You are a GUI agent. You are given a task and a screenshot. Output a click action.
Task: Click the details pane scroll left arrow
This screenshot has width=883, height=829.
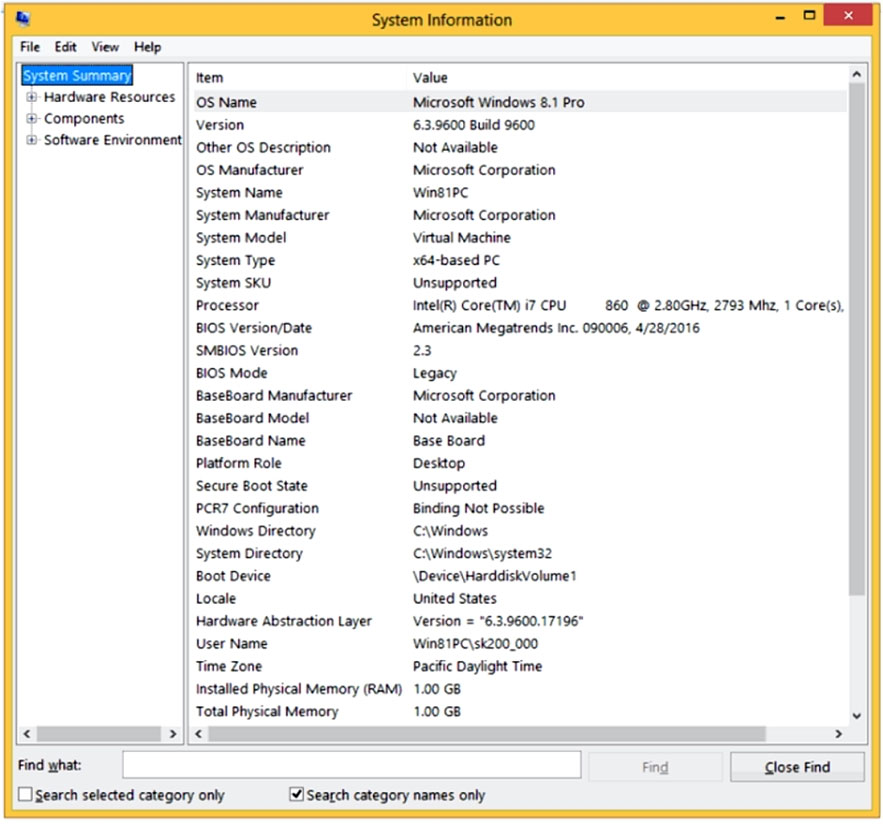click(198, 734)
